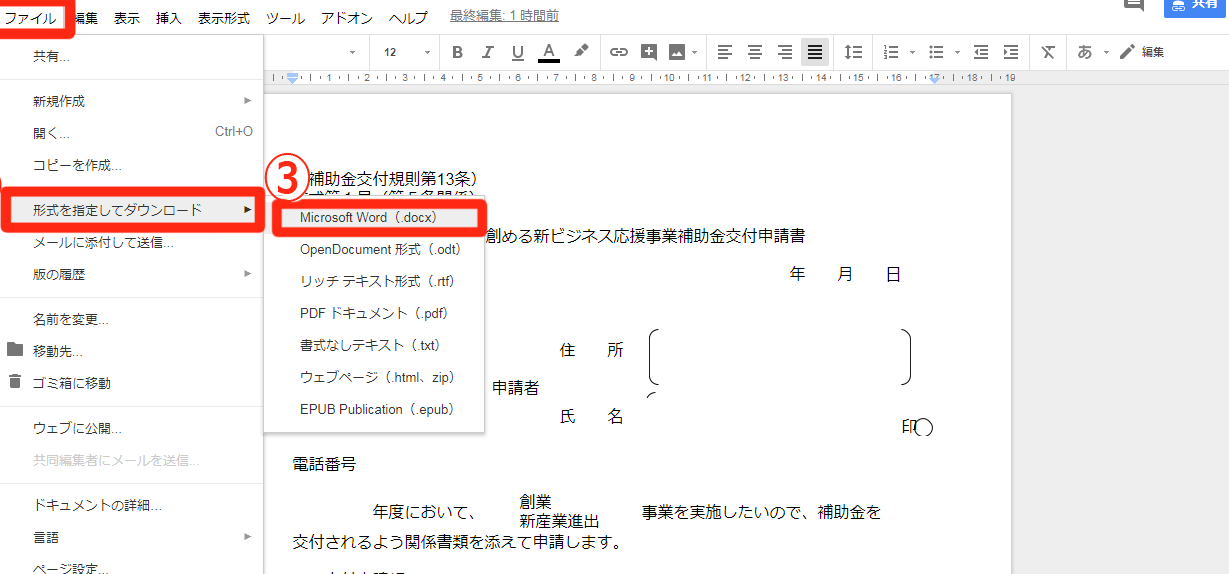Open comments history icon

pos(1134,5)
